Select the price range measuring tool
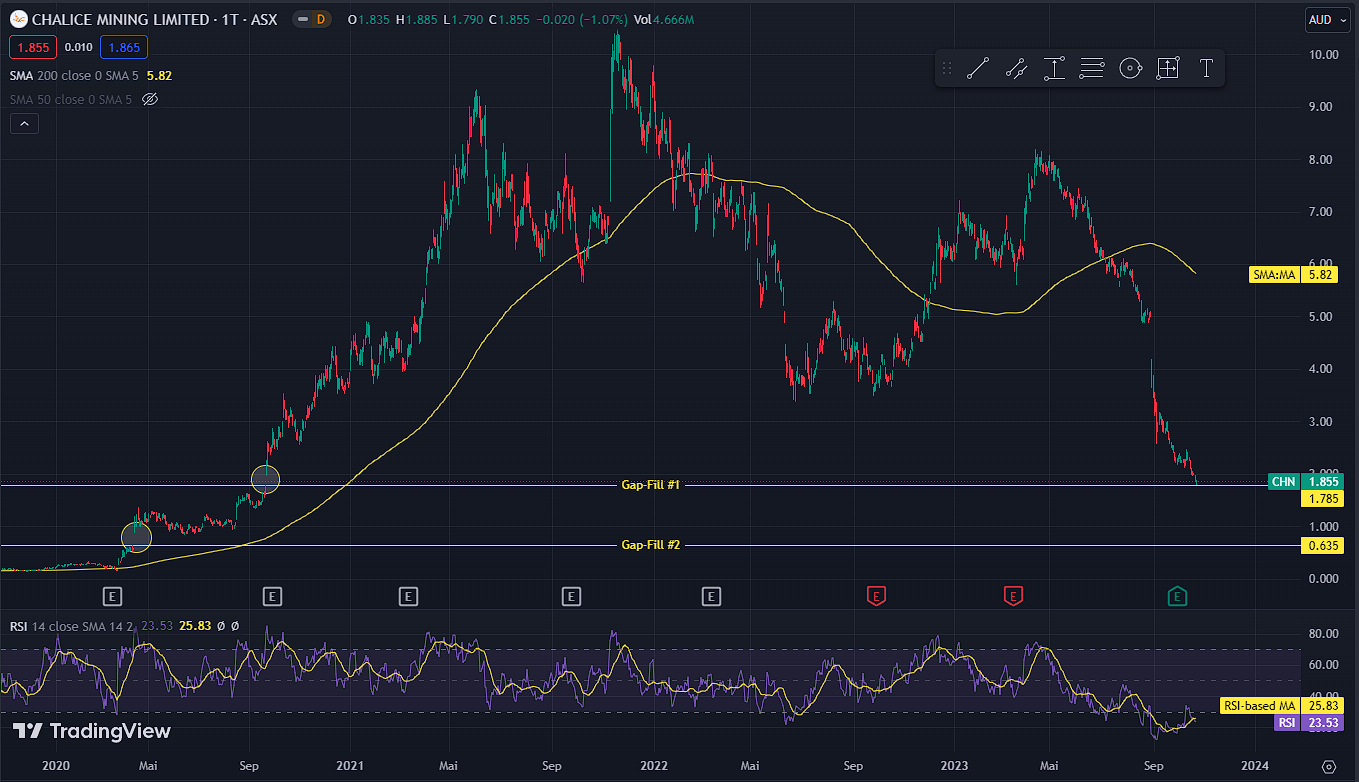This screenshot has height=782, width=1359. coord(1054,68)
